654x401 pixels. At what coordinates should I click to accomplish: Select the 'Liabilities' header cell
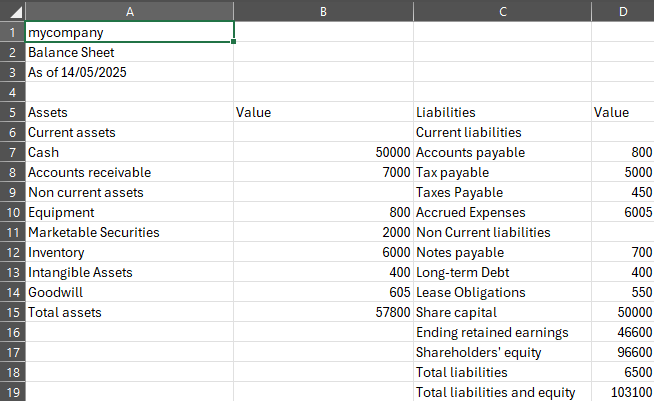click(x=503, y=112)
